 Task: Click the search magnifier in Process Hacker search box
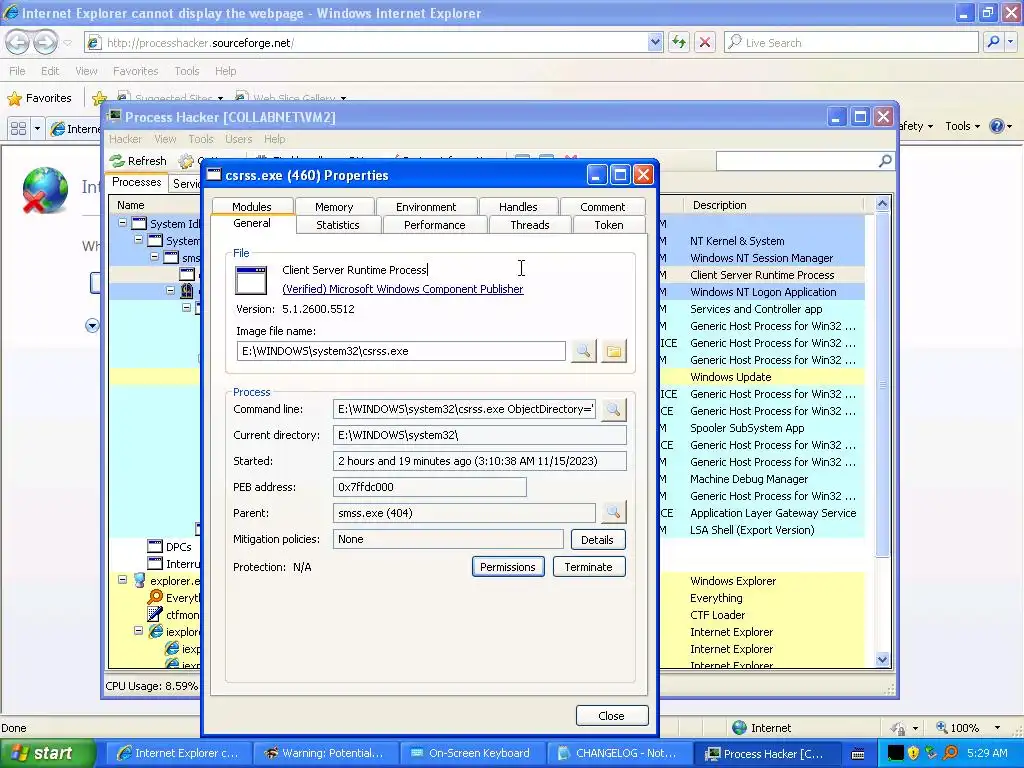click(885, 161)
